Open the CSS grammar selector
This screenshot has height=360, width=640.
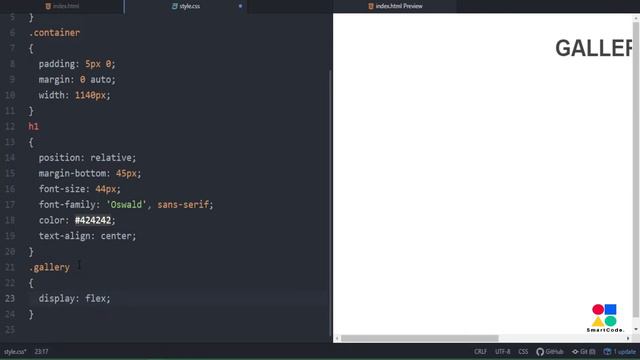click(x=523, y=351)
